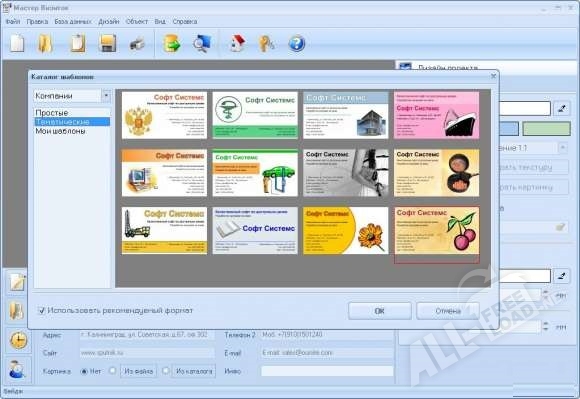580x399 pixels.
Task: Click the magnifier preview toolbar icon
Action: point(202,43)
